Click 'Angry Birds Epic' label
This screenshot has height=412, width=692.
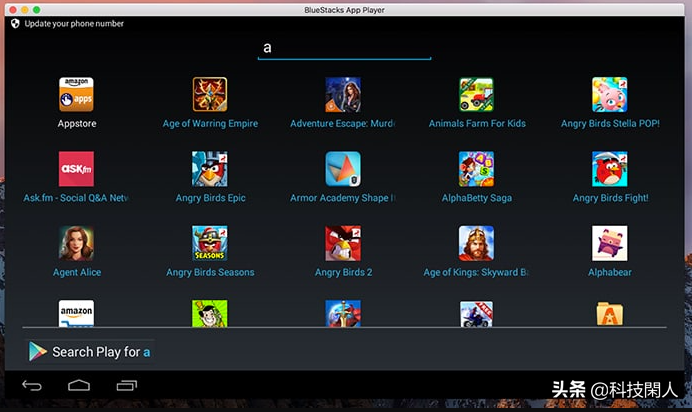(x=211, y=198)
